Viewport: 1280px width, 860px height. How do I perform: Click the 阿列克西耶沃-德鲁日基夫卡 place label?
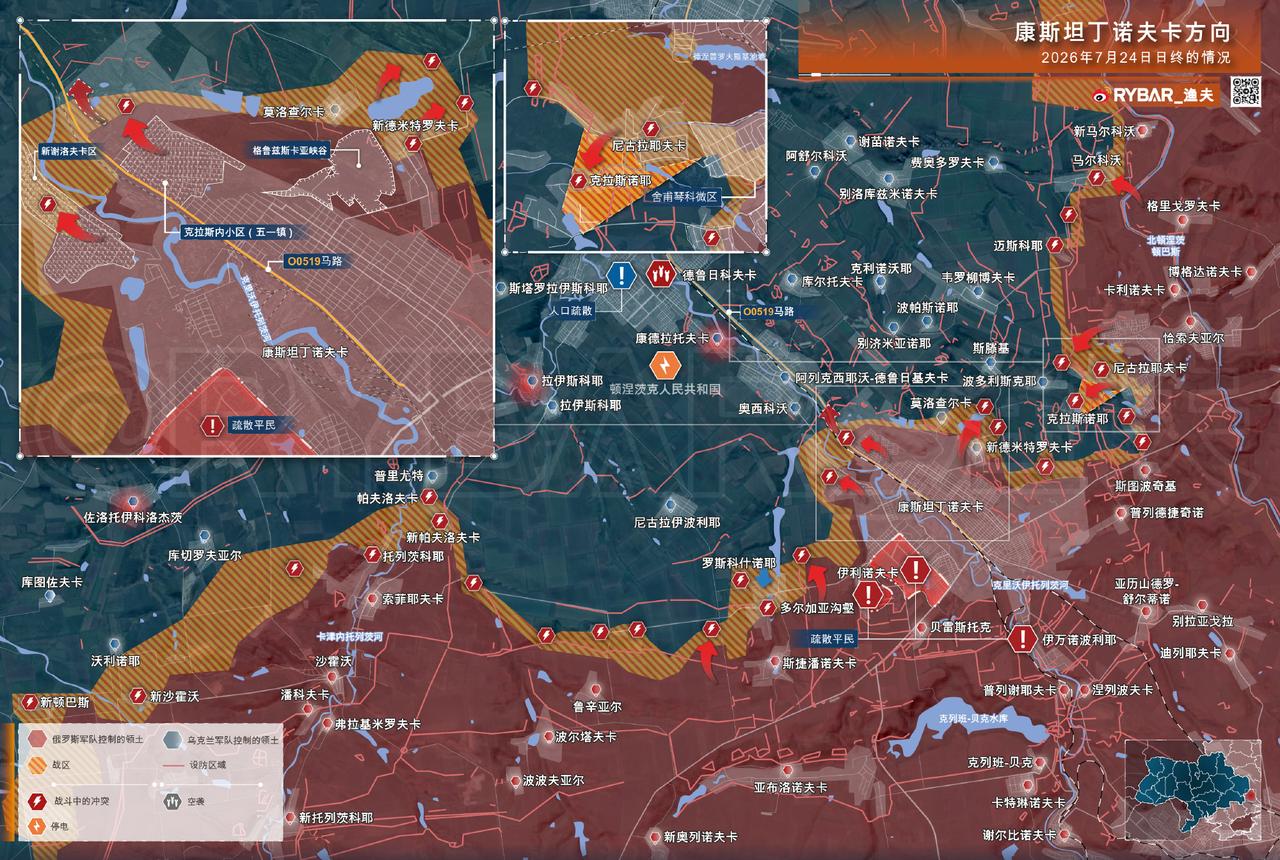[872, 378]
